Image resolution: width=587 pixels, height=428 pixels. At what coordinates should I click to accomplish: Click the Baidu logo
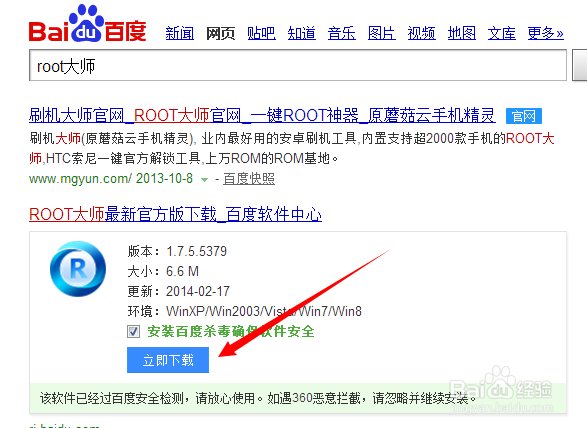[x=87, y=23]
